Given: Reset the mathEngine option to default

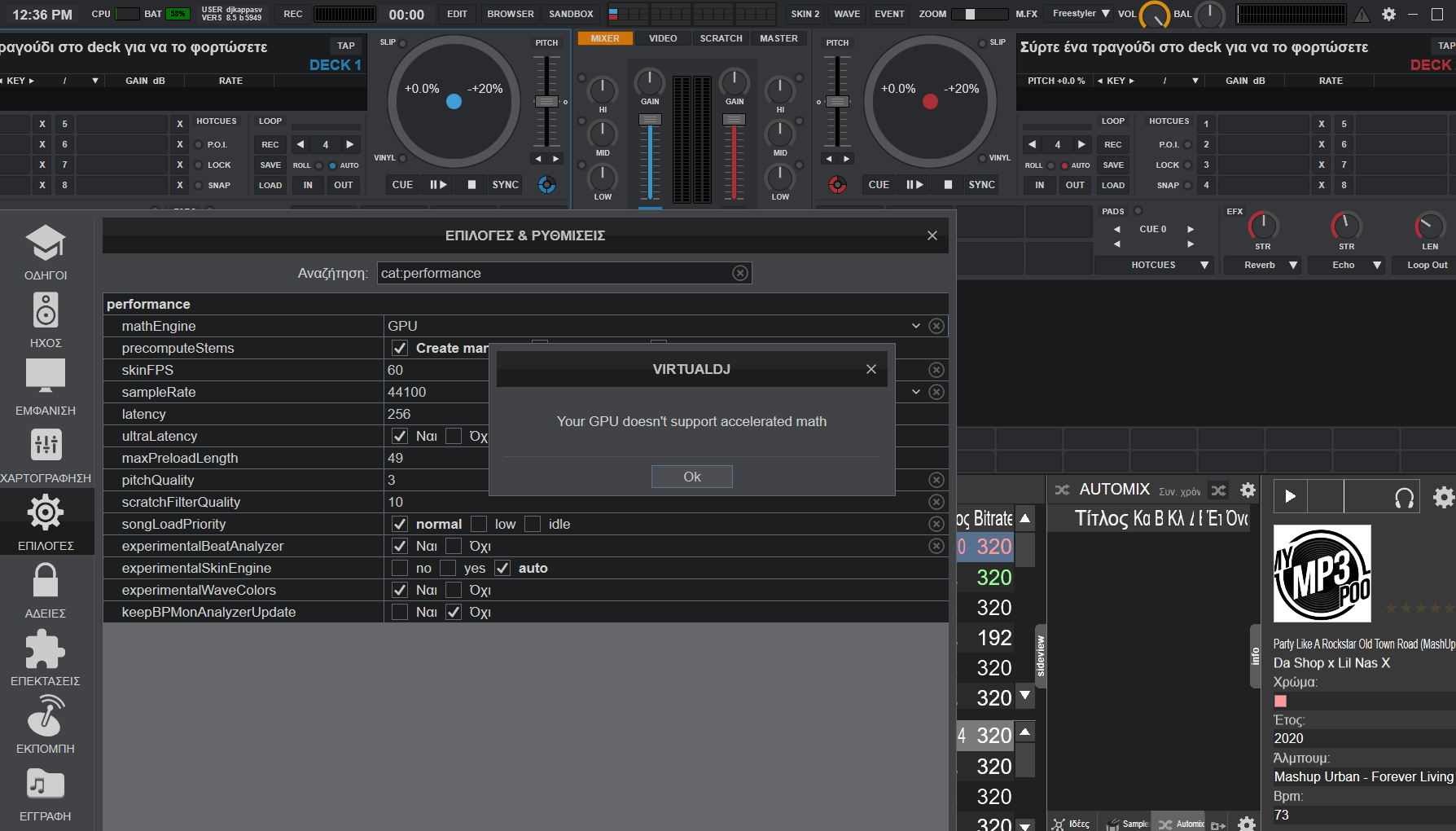Looking at the screenshot, I should pos(936,326).
